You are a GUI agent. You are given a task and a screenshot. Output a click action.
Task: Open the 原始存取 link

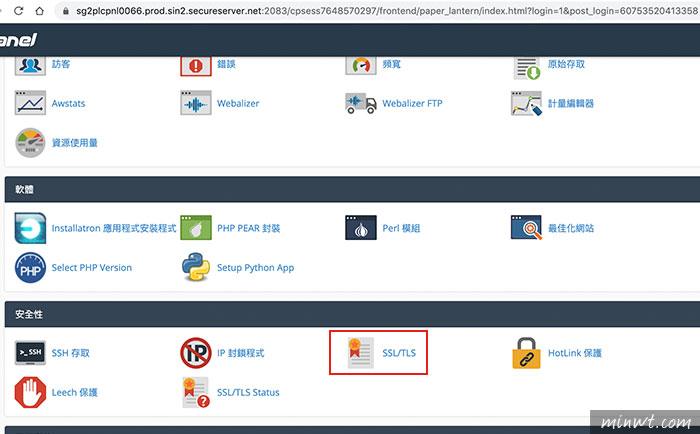[x=566, y=64]
